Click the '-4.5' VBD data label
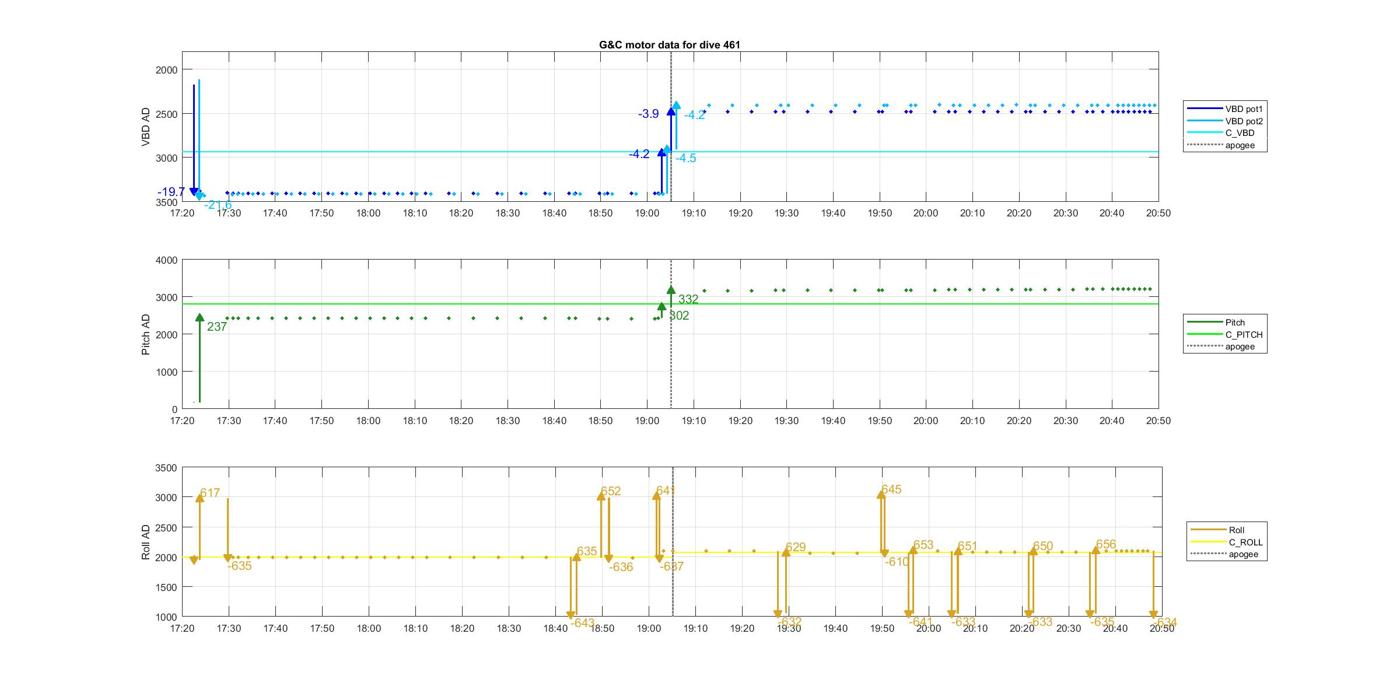This screenshot has height=693, width=1400. click(686, 158)
